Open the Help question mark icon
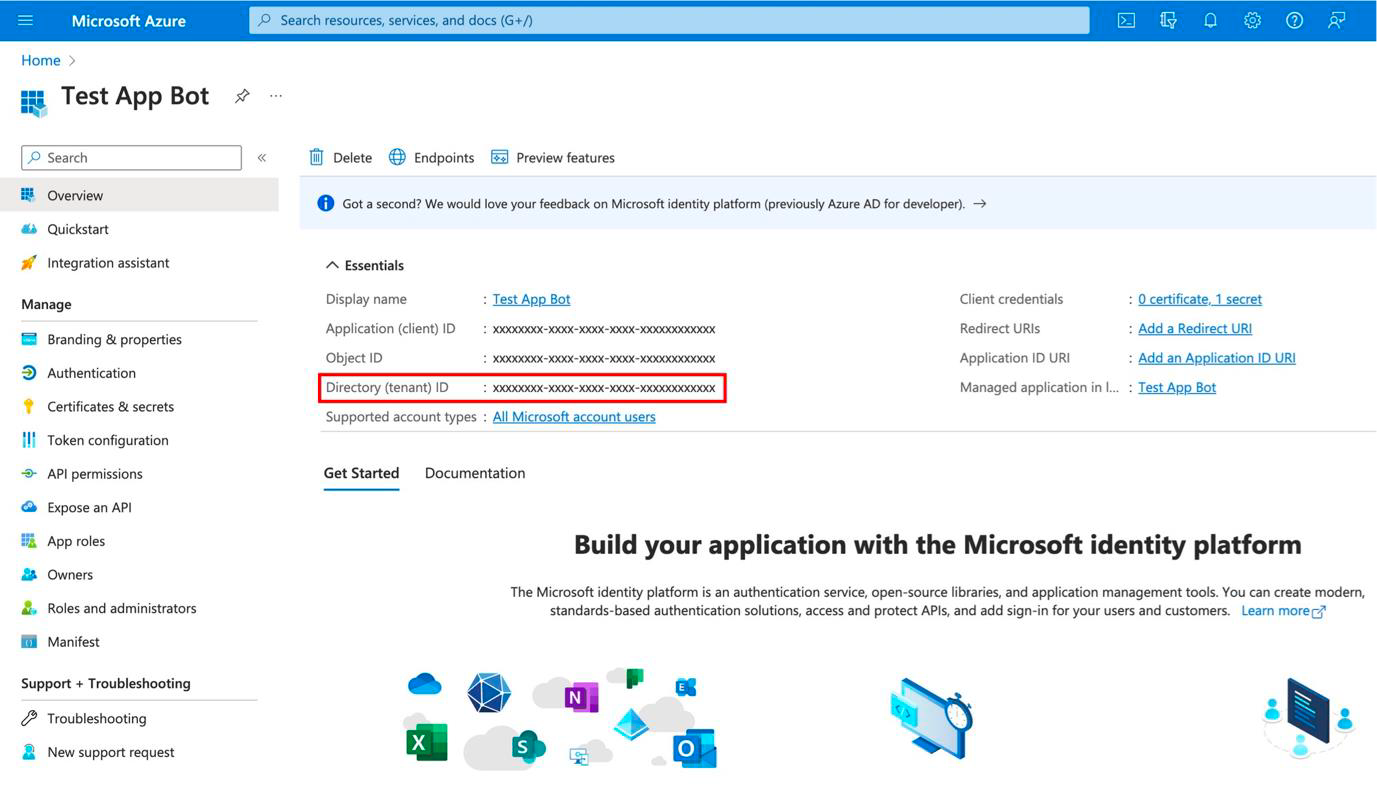 1294,20
